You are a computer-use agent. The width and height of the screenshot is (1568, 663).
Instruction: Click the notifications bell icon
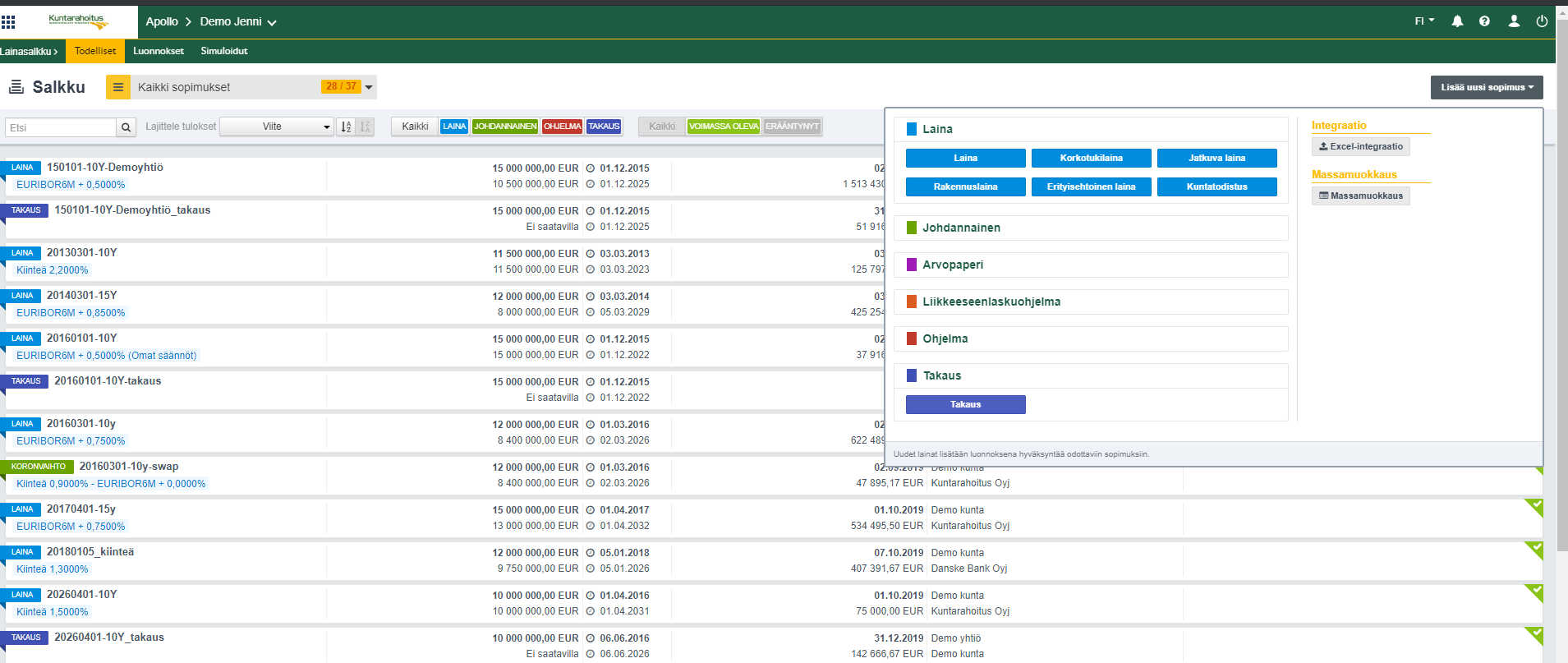(x=1457, y=21)
